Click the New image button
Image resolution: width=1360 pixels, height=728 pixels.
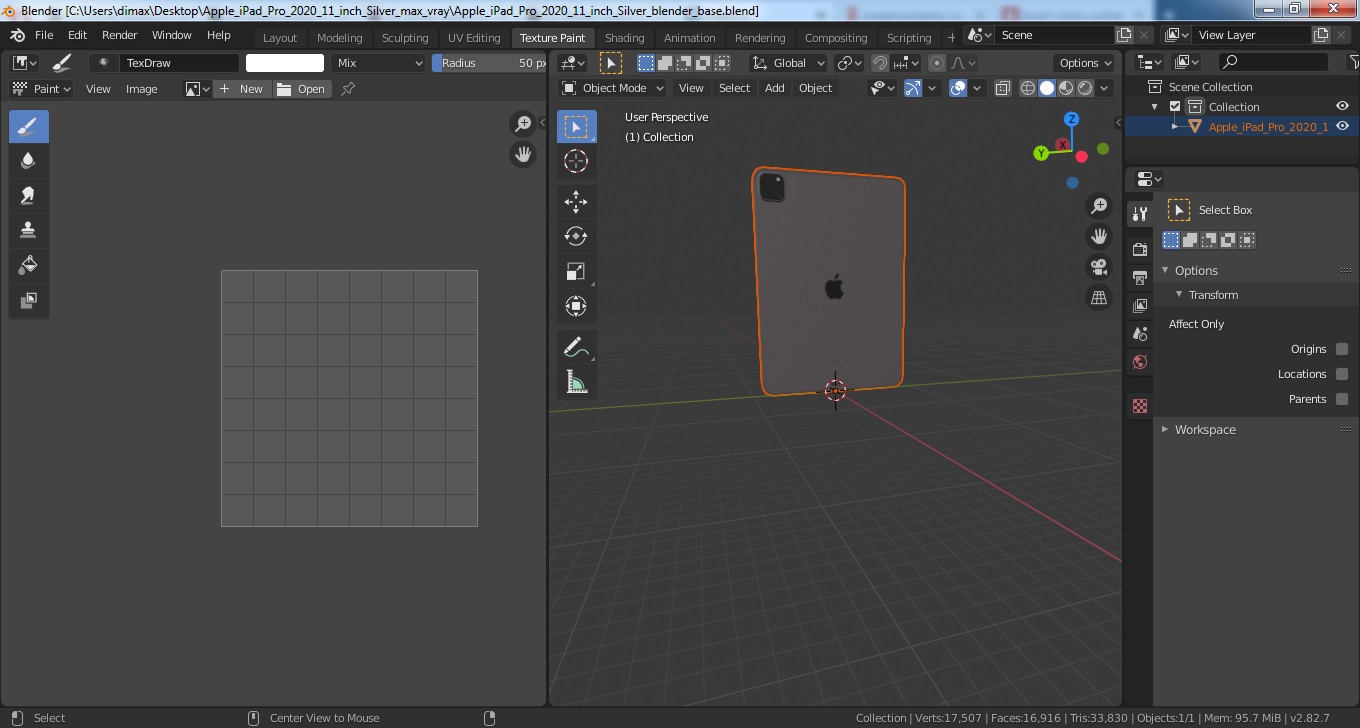(x=242, y=89)
